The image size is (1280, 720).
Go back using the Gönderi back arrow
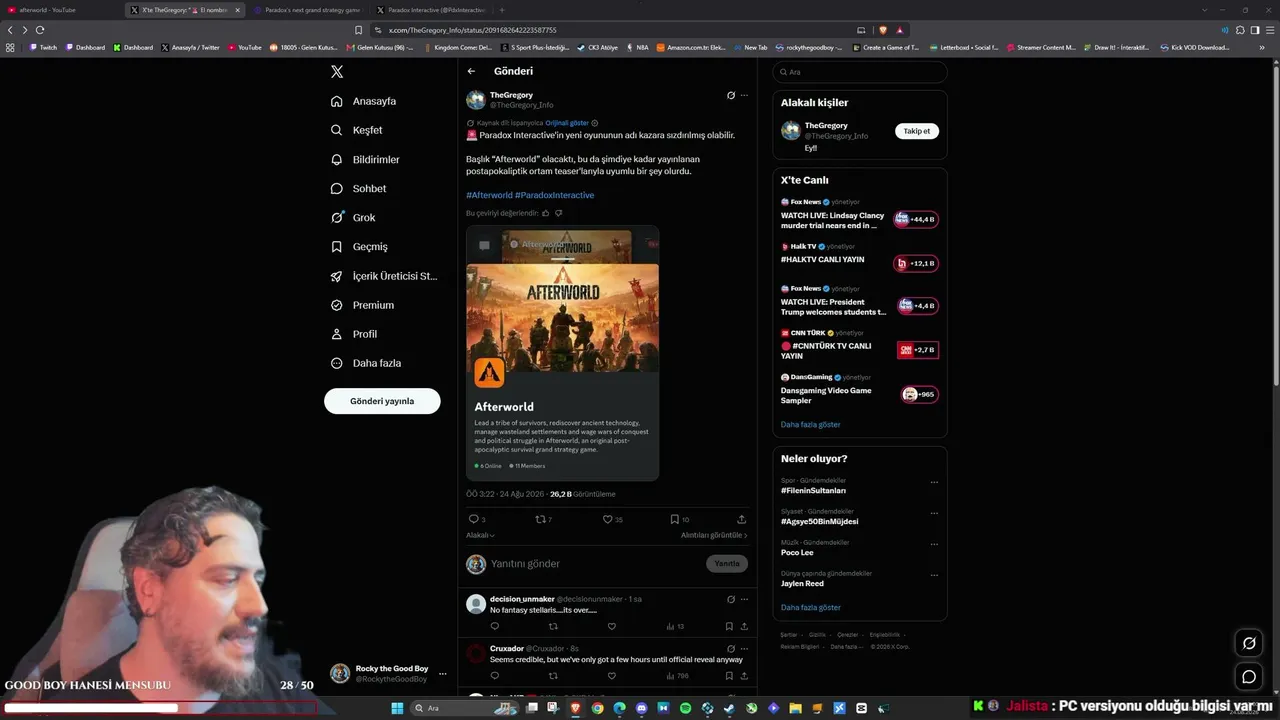[471, 71]
